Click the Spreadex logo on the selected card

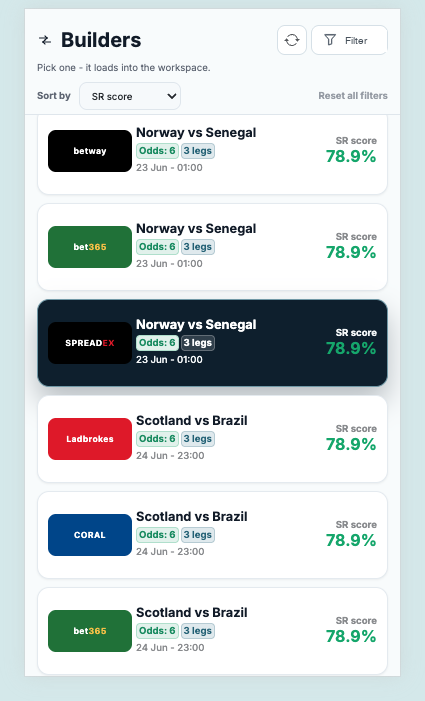90,343
